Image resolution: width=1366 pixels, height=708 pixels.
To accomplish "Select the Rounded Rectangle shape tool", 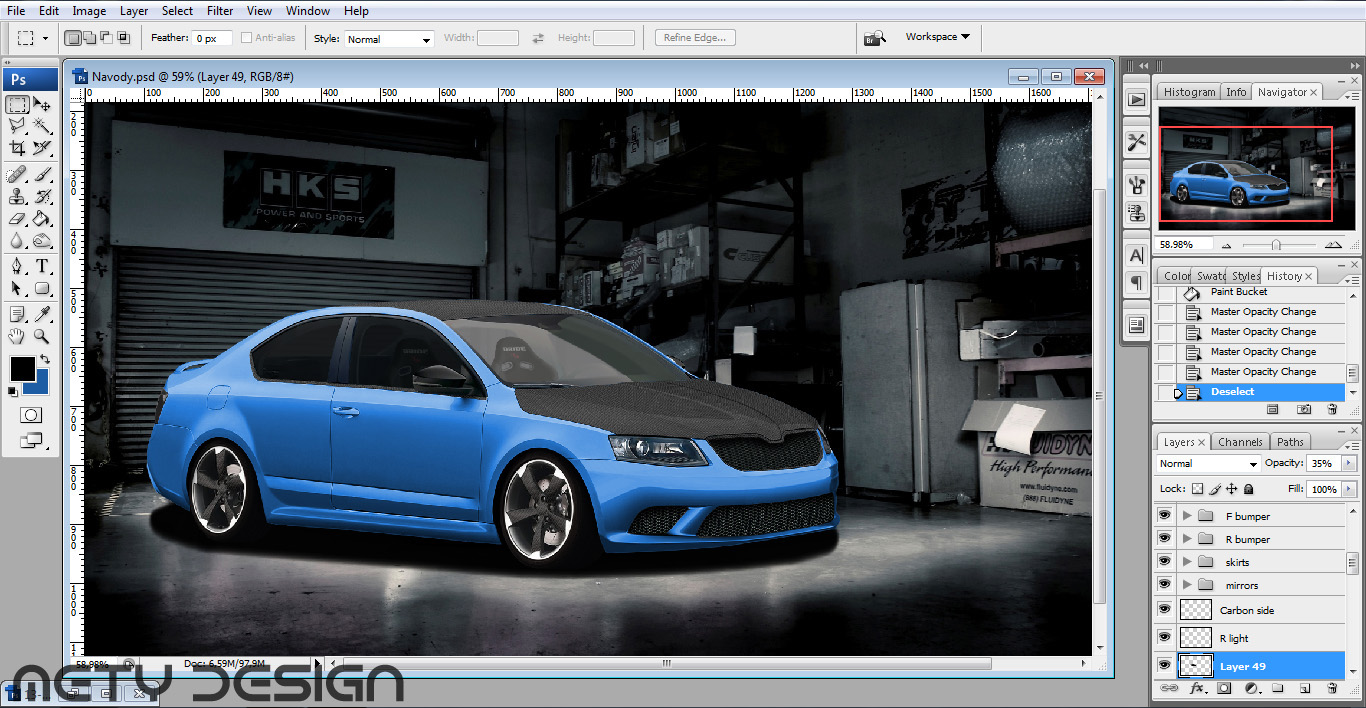I will point(42,288).
